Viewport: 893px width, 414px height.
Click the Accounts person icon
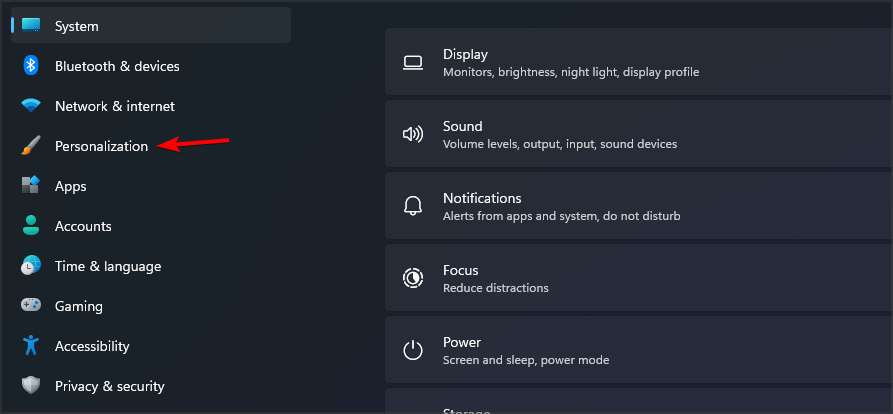(31, 226)
